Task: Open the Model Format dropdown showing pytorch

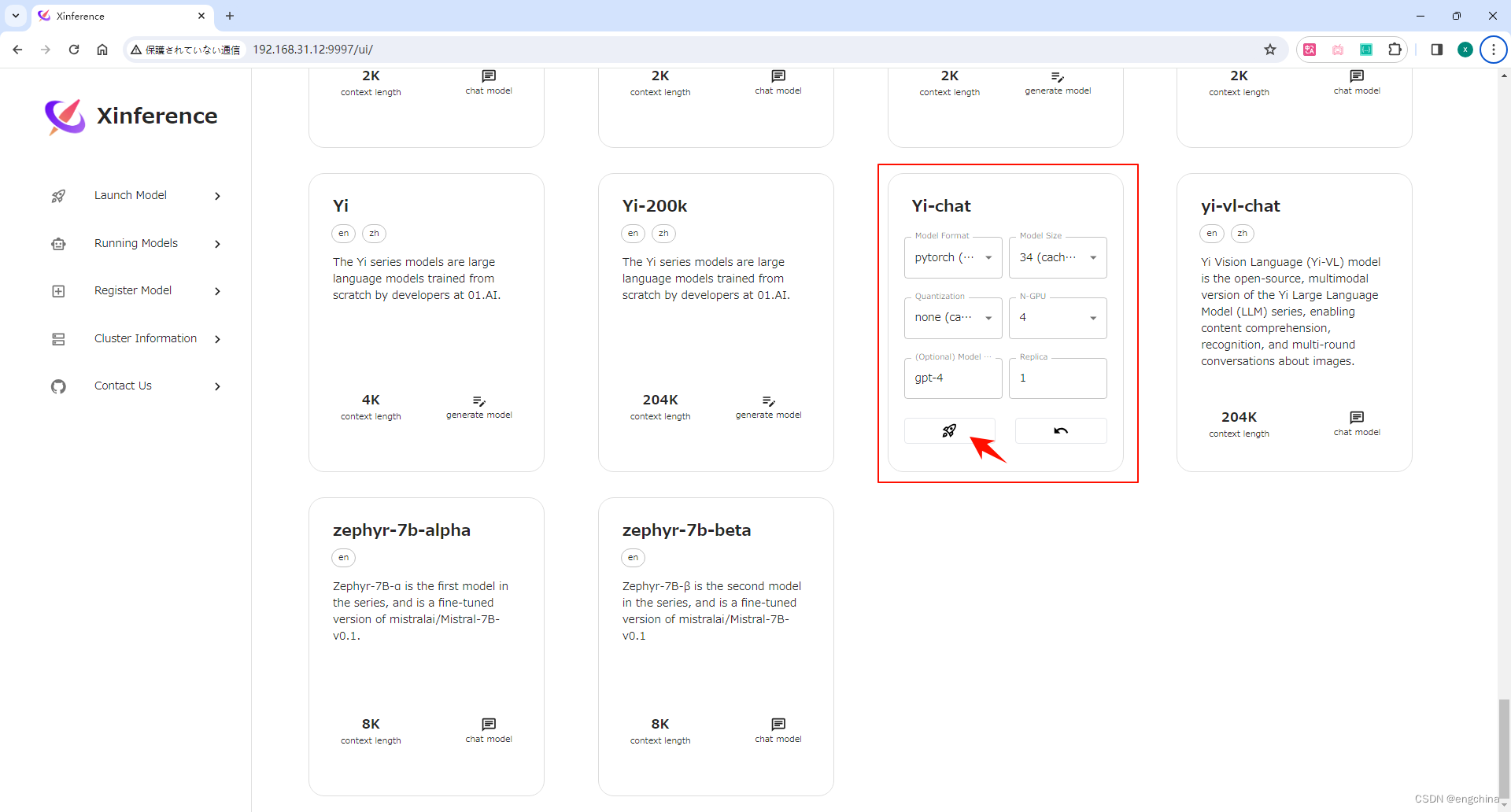Action: (953, 257)
